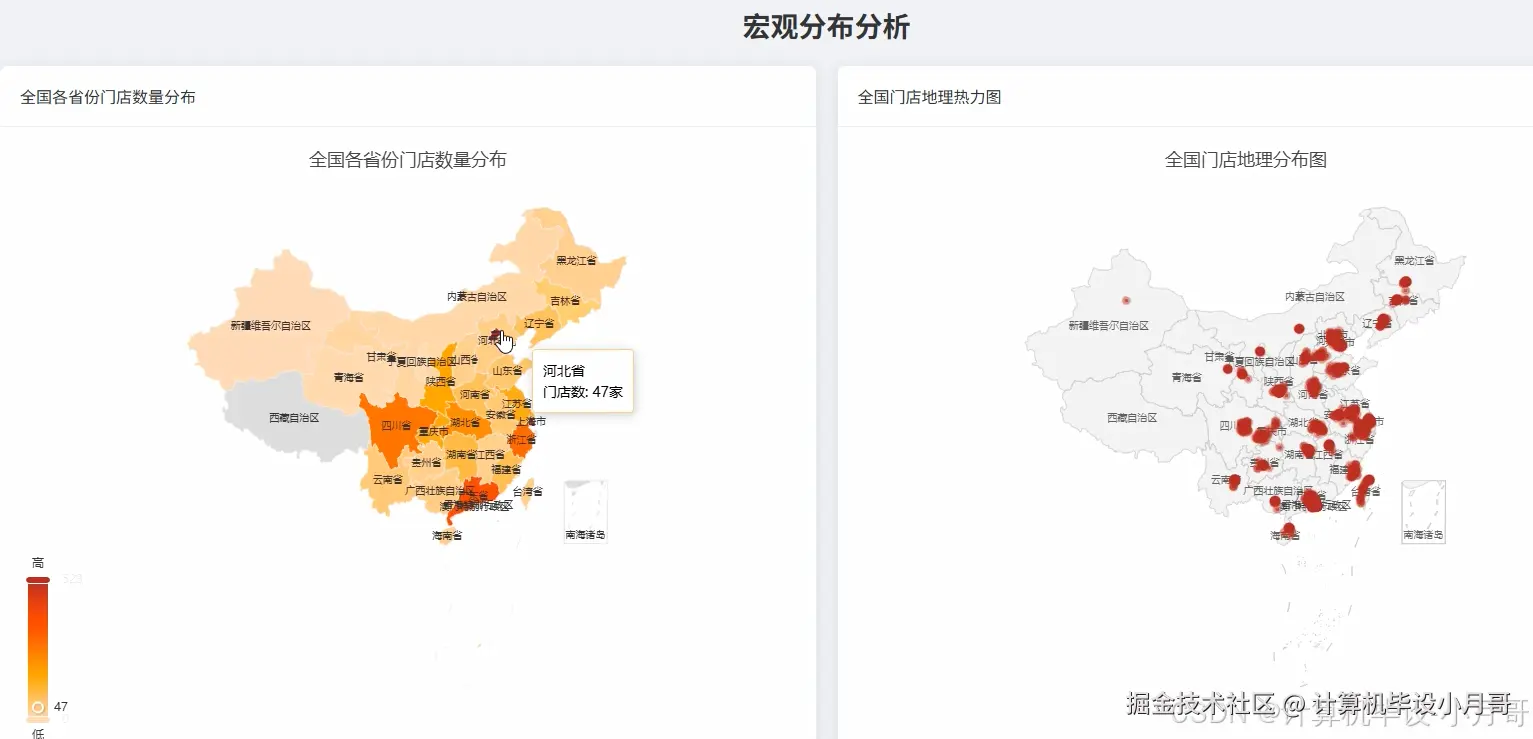Select 河南省 label on the left map
1533x739 pixels.
click(475, 395)
